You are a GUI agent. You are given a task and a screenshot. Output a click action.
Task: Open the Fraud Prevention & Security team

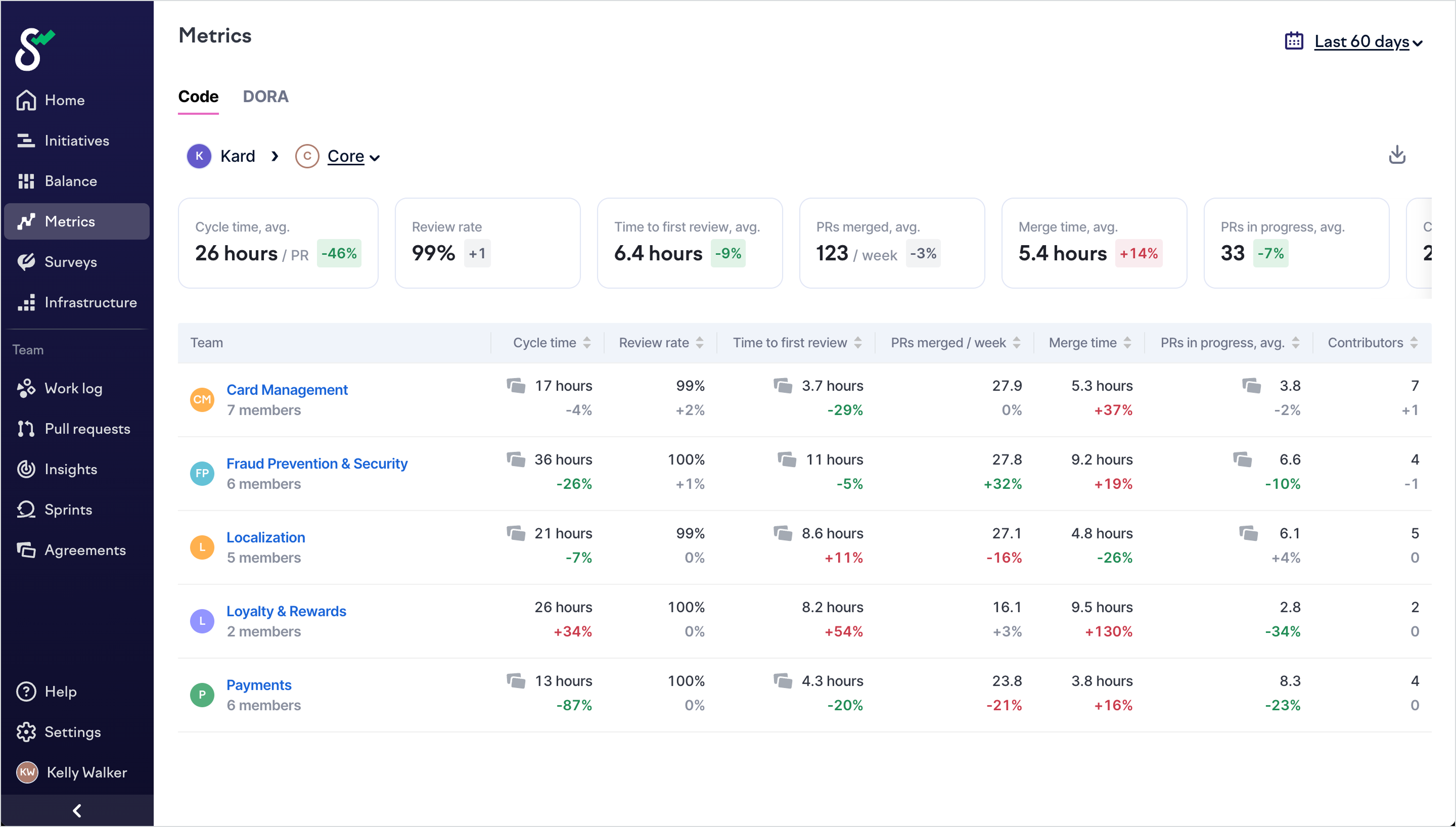pos(316,464)
